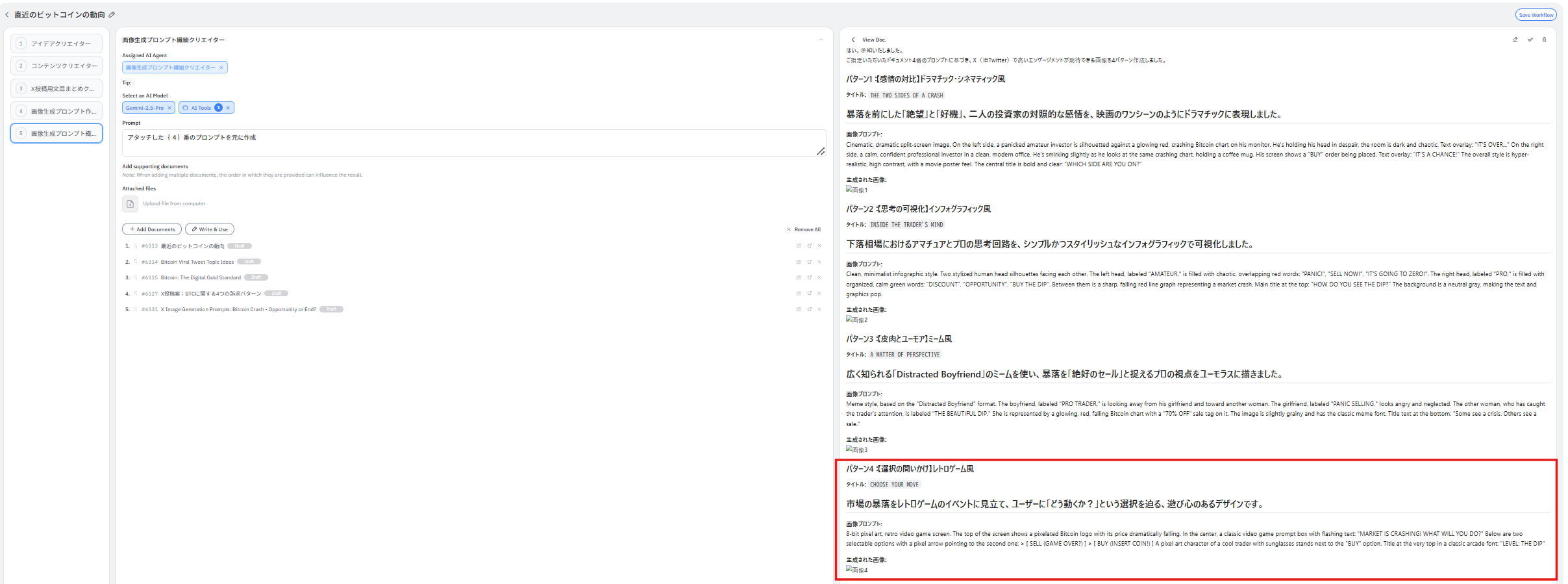Click the upload file icon under Attached files
Screen dimensions: 1568x584
(130, 204)
